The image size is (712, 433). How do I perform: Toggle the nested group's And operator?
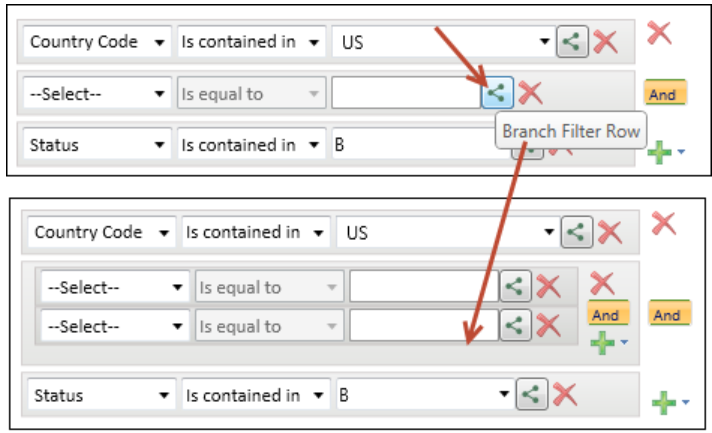click(605, 314)
